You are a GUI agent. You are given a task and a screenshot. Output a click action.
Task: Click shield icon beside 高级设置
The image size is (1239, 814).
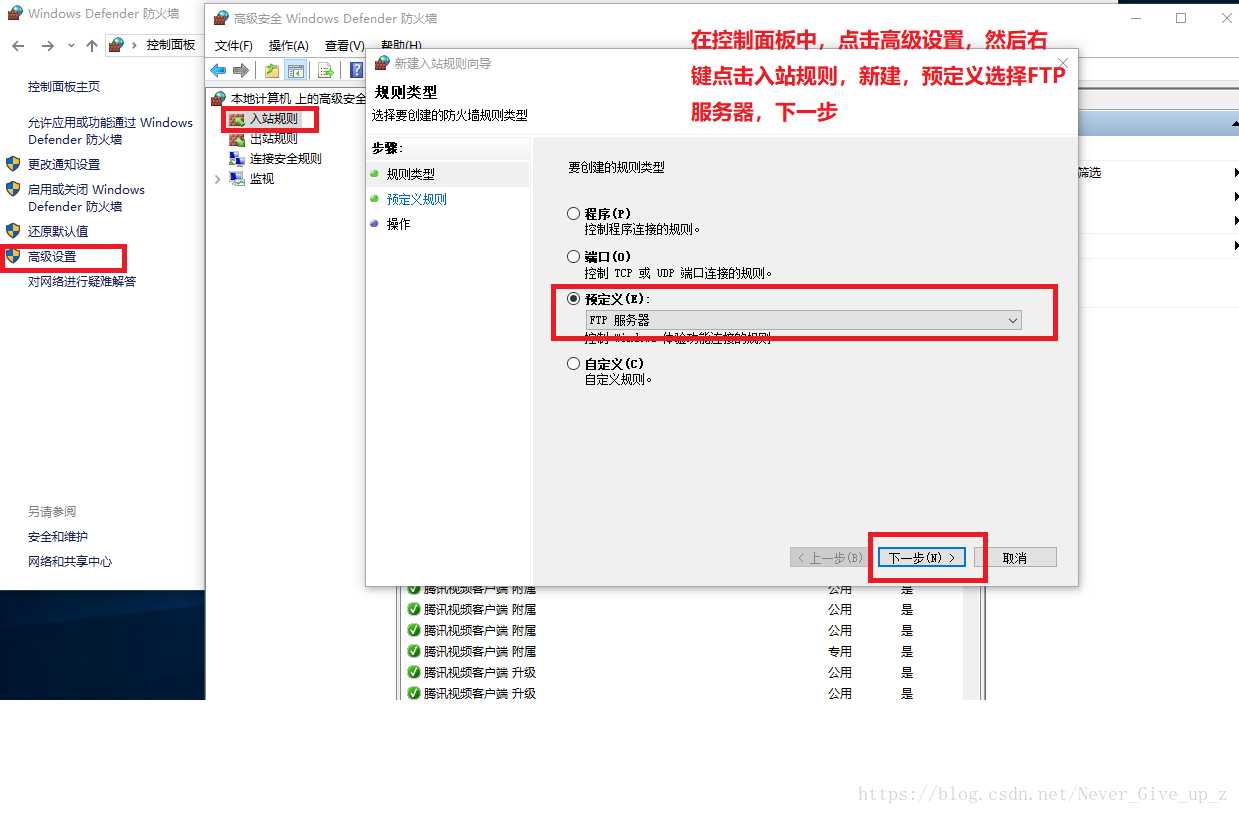click(13, 256)
